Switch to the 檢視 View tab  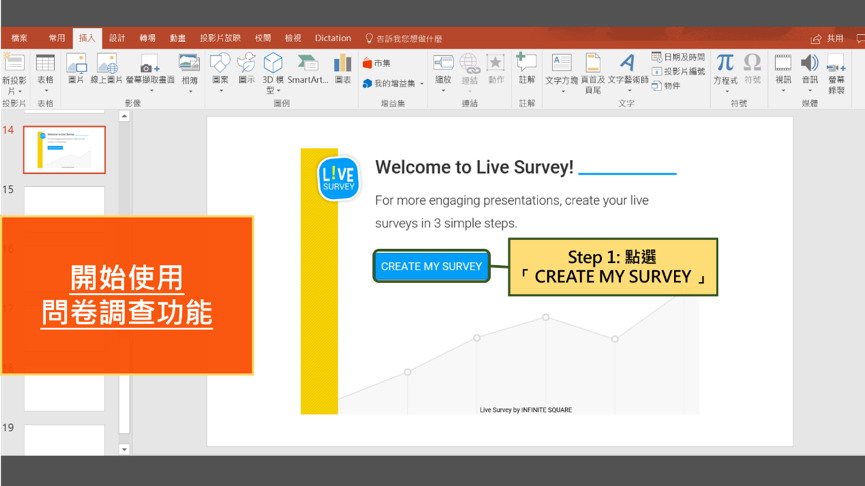click(293, 38)
